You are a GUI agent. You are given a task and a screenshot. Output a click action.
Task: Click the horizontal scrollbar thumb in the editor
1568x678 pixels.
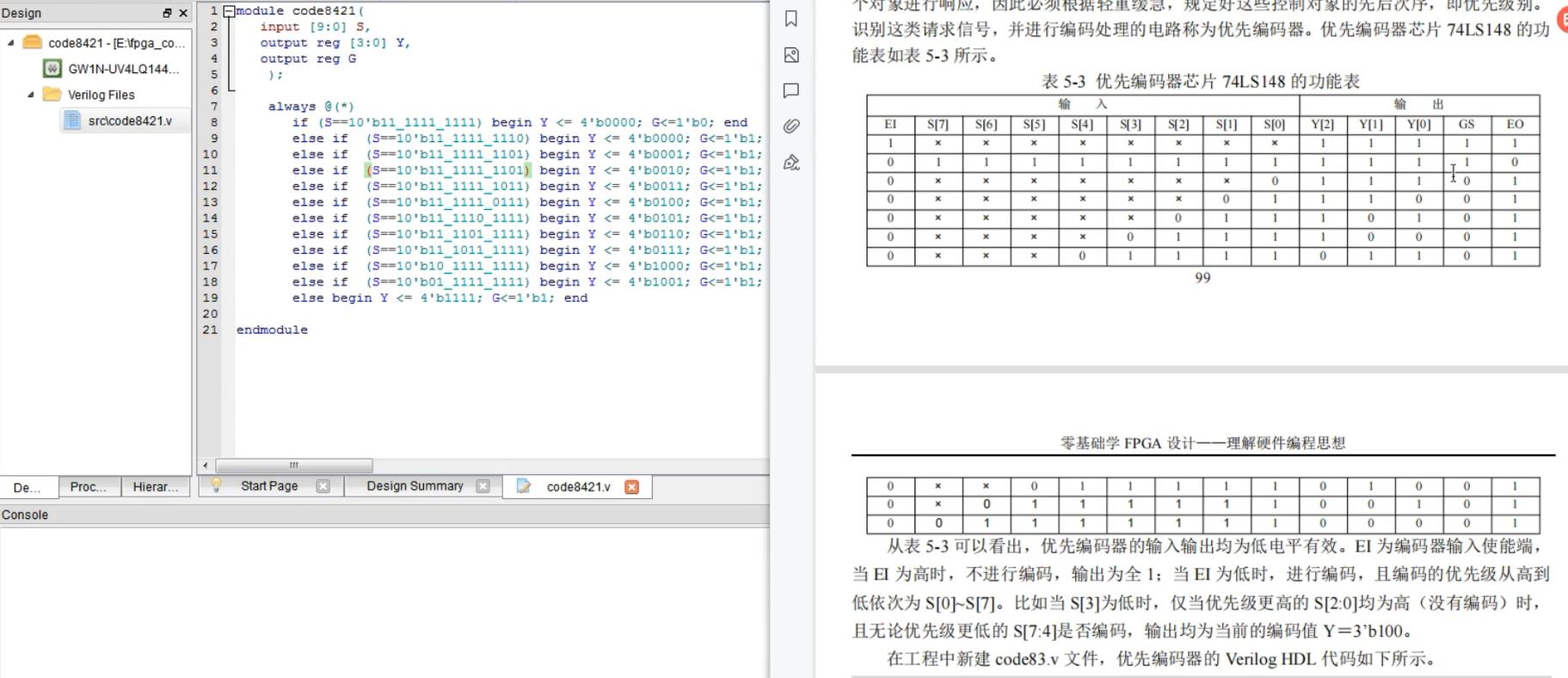click(x=293, y=465)
